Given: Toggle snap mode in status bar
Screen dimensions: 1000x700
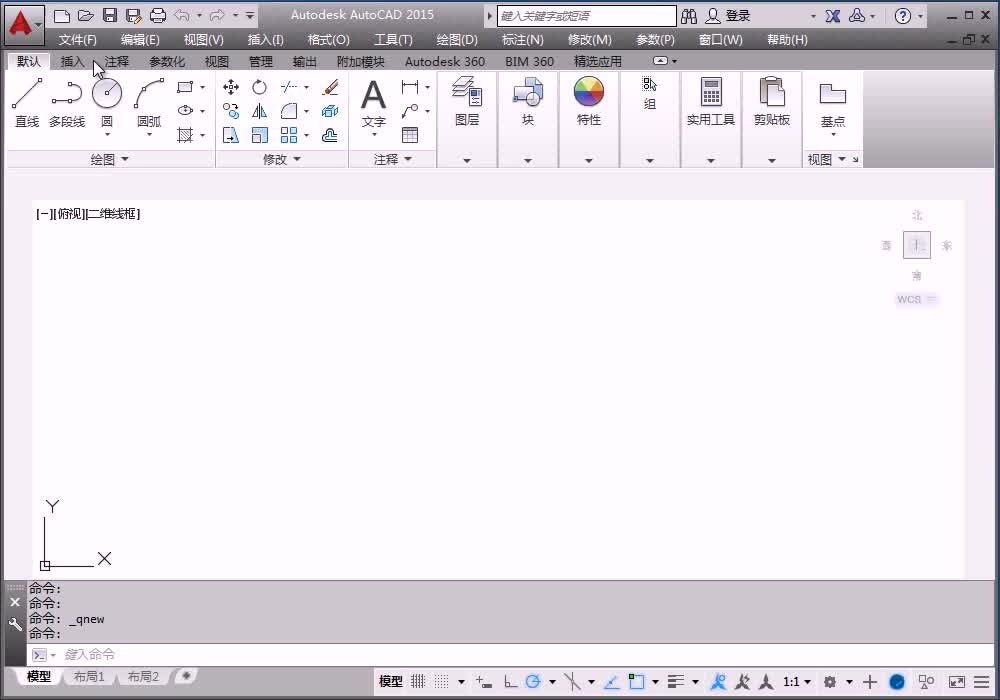Looking at the screenshot, I should (441, 682).
